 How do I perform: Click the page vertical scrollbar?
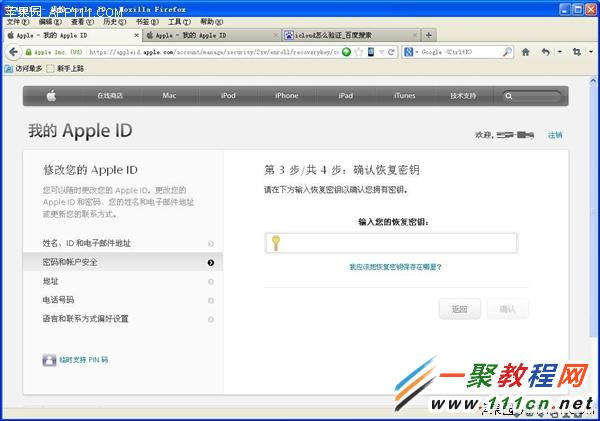[593, 210]
